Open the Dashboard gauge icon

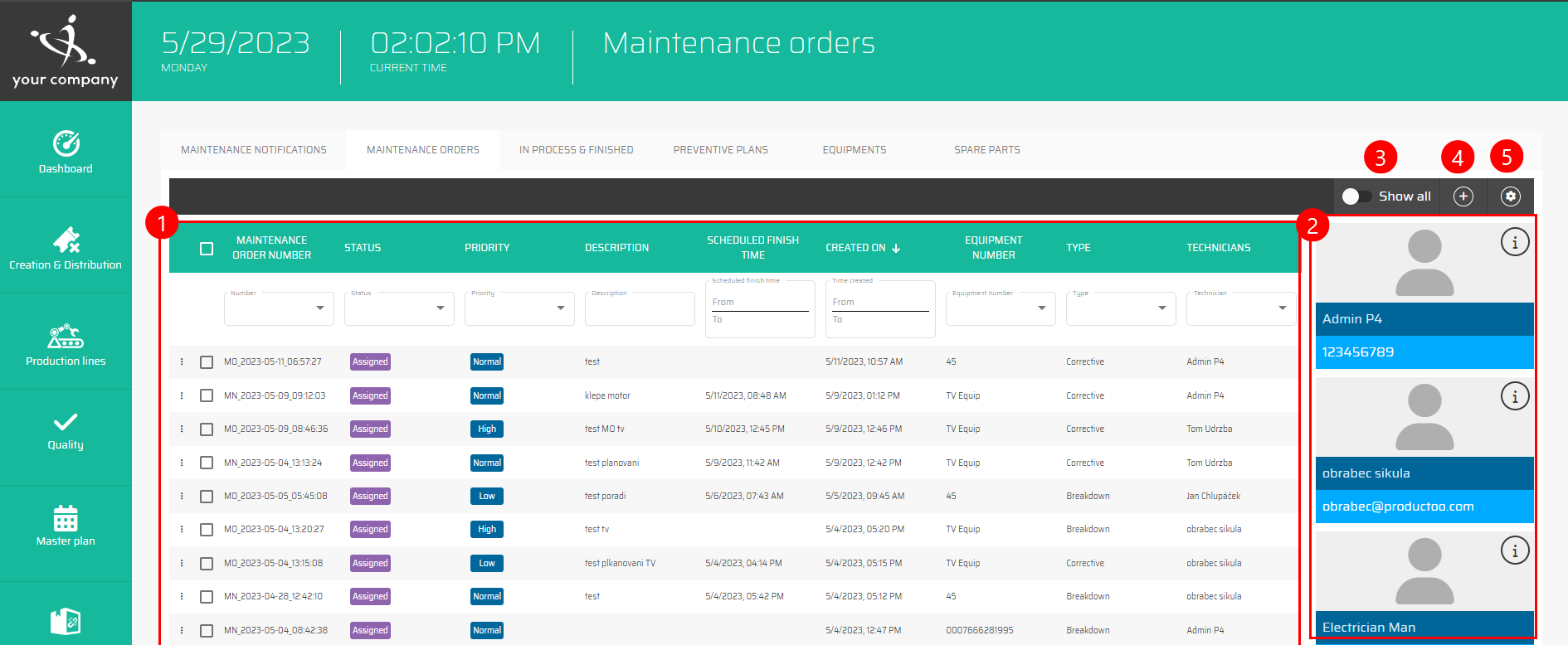pos(66,144)
